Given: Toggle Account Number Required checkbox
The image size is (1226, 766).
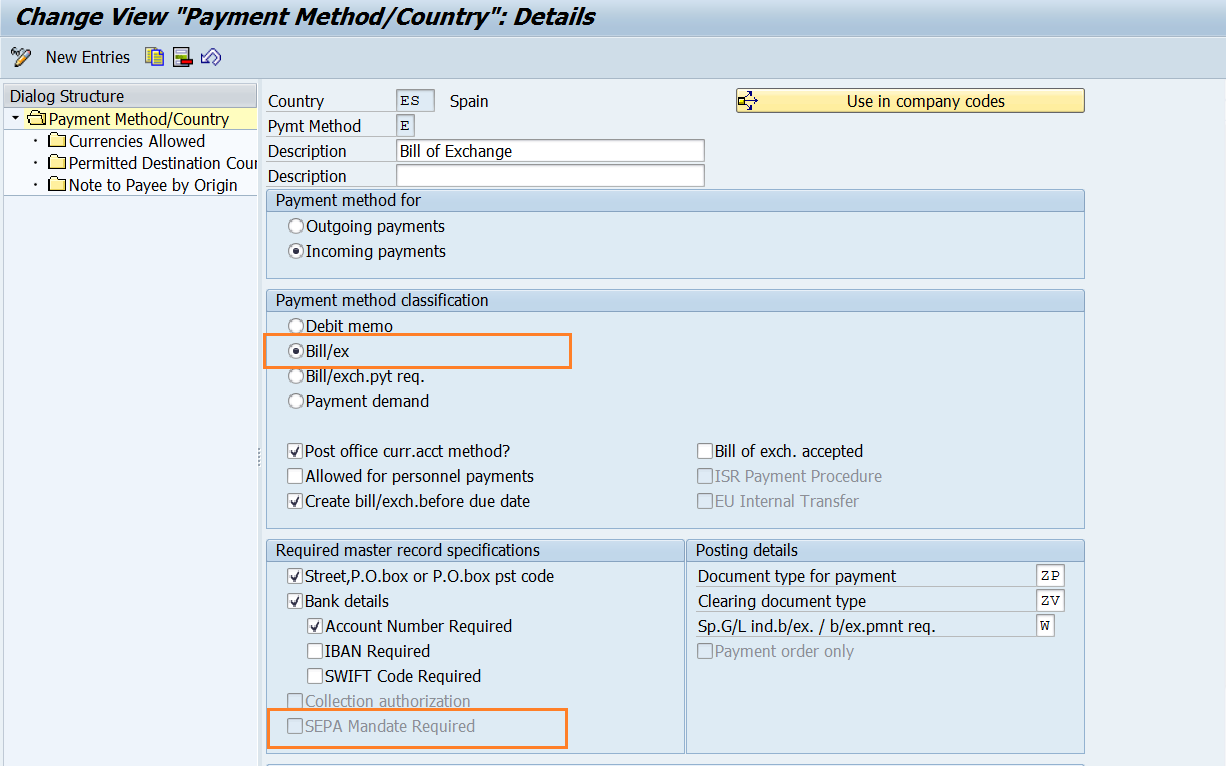Looking at the screenshot, I should (x=315, y=626).
